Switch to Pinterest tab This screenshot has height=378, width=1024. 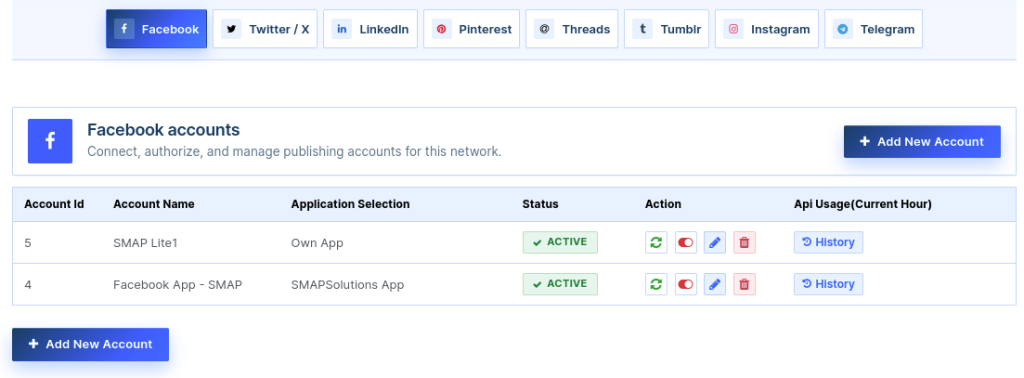[x=472, y=29]
